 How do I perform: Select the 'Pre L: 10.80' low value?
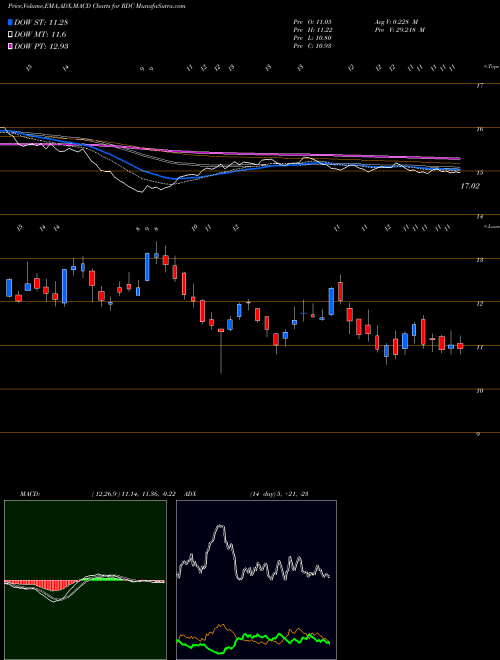(x=313, y=38)
